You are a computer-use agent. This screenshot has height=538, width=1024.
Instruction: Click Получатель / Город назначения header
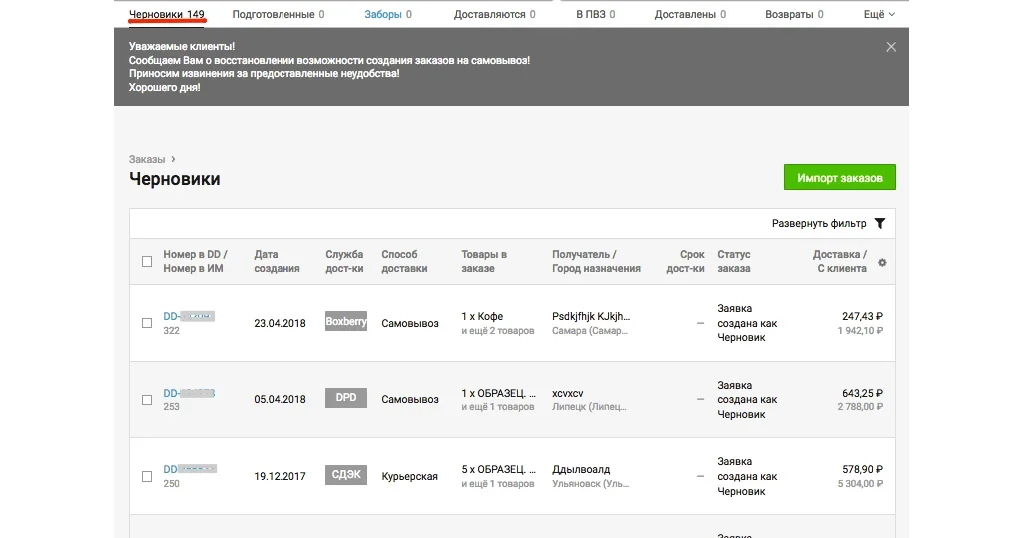point(596,261)
